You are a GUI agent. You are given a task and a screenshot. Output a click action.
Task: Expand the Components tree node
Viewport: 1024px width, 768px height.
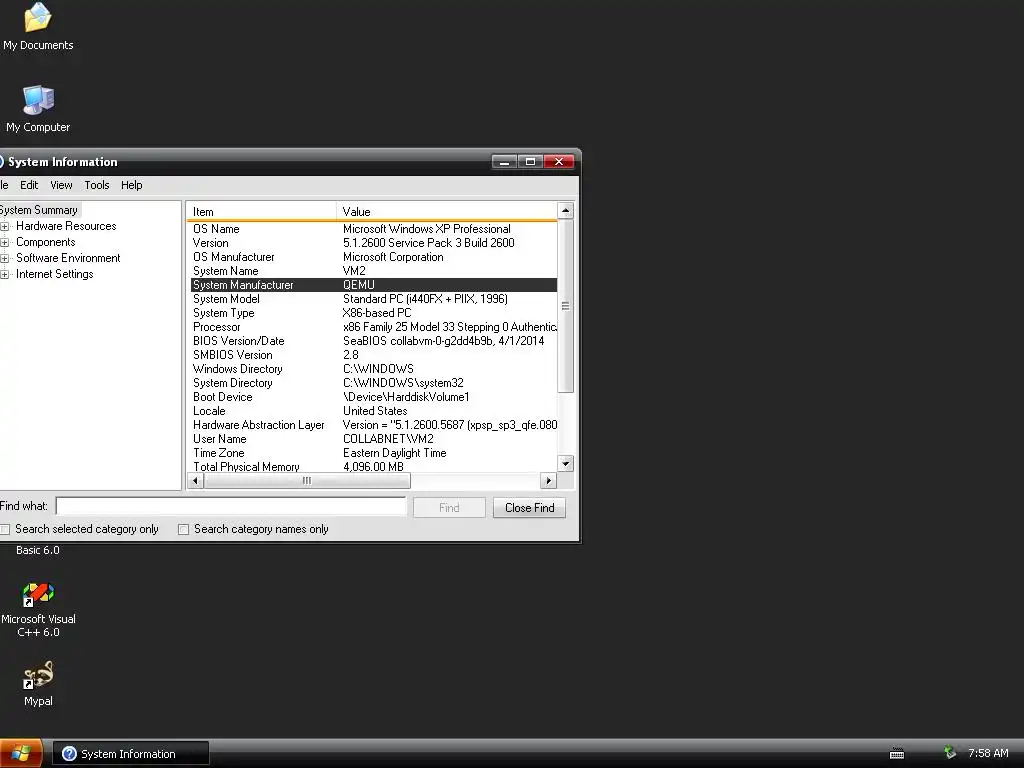[x=5, y=242]
